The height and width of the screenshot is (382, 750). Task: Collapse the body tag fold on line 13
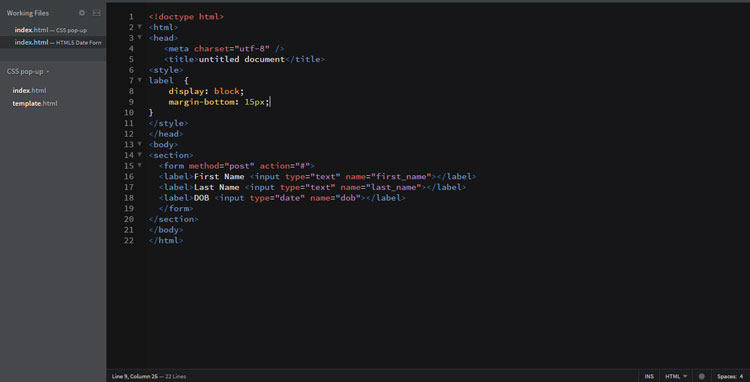pos(140,144)
